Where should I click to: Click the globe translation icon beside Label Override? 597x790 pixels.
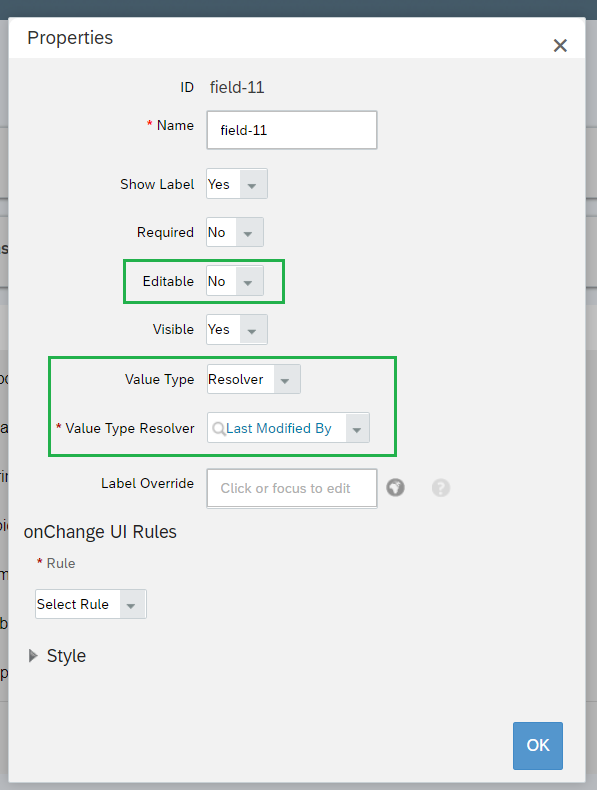pos(395,488)
